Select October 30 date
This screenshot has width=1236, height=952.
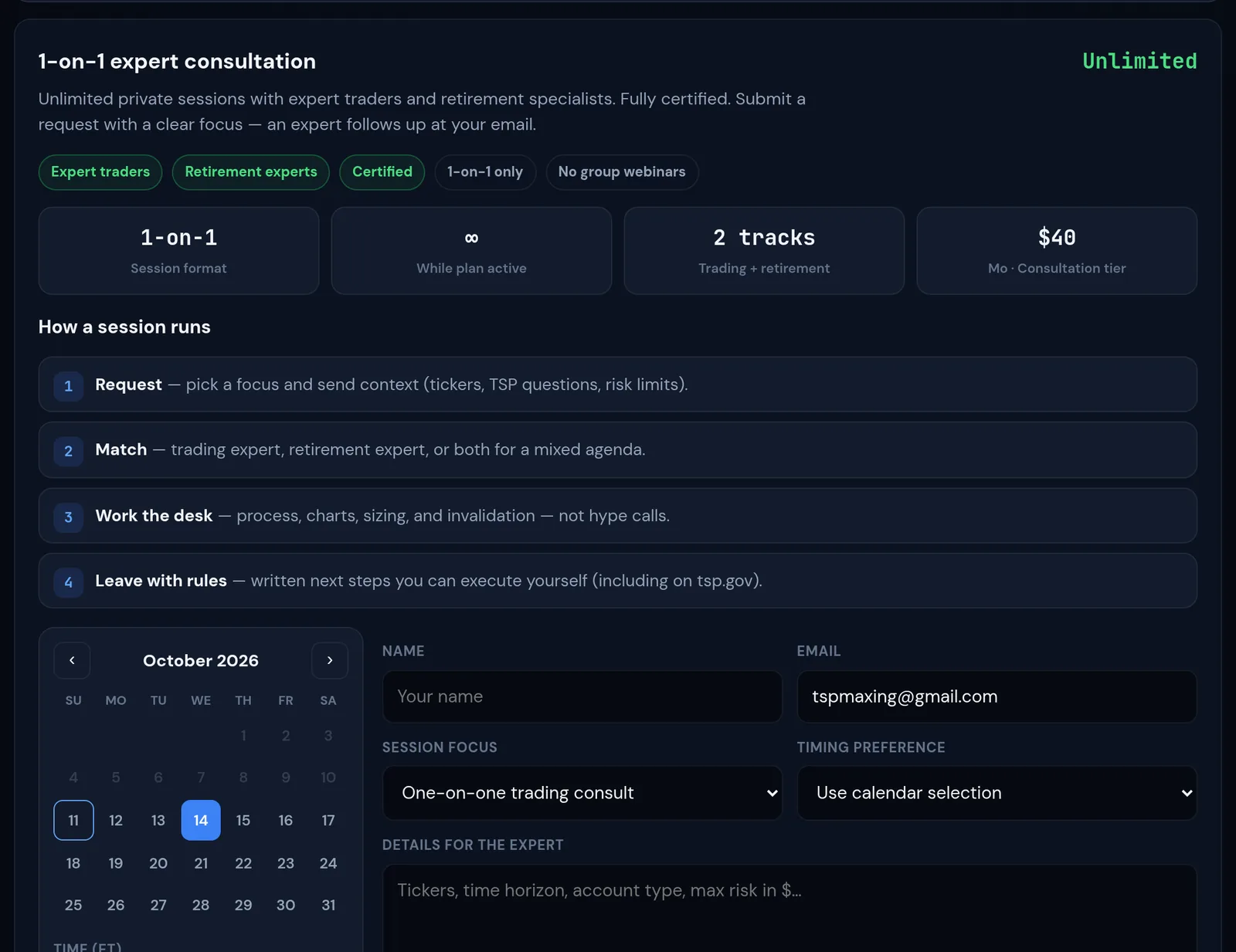click(x=286, y=905)
